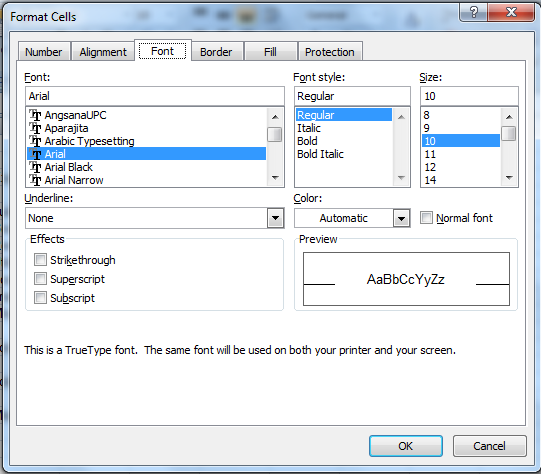541x474 pixels.
Task: Confirm with the OK button
Action: [x=406, y=446]
